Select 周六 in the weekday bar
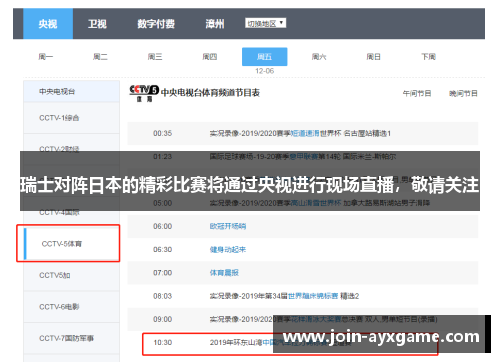Viewport: 500px width, 362px height. pos(319,57)
